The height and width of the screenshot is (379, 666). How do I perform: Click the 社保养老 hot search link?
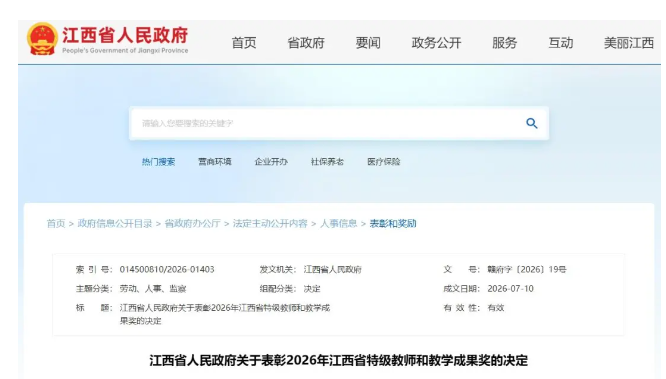327,162
